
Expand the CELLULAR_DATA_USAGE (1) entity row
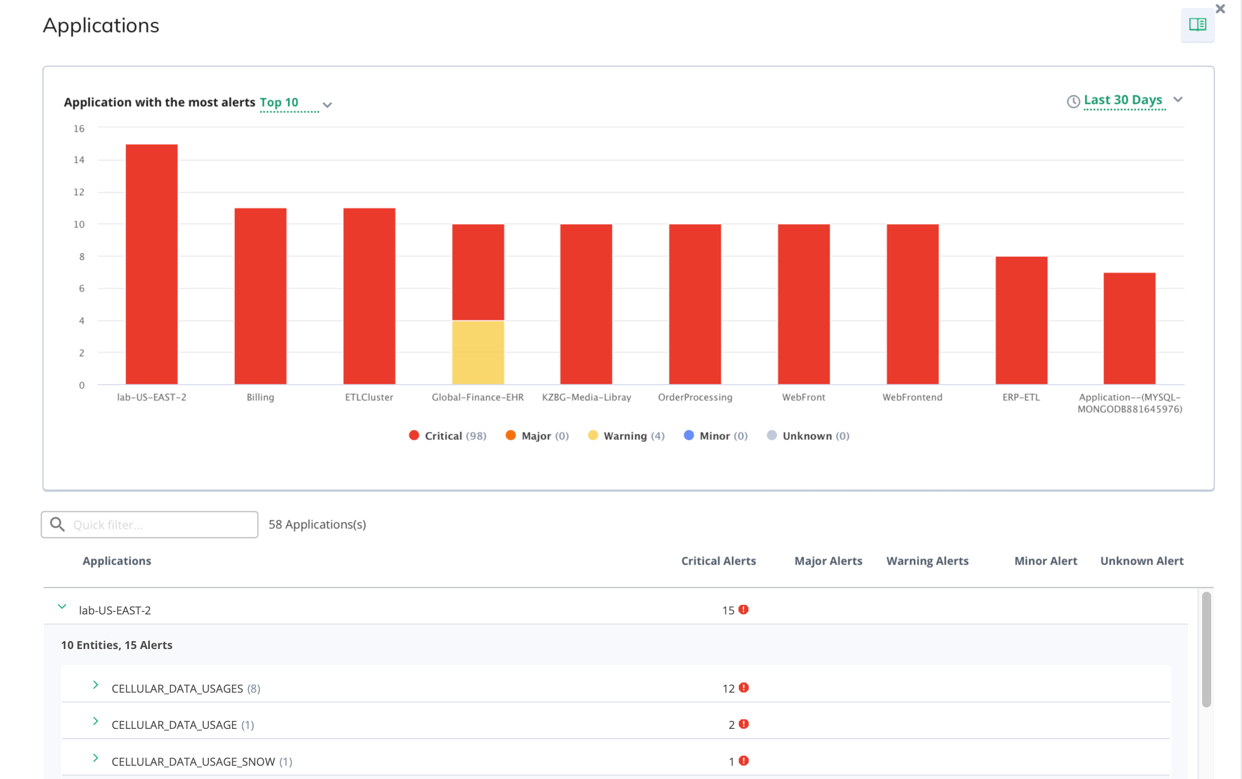click(x=96, y=722)
